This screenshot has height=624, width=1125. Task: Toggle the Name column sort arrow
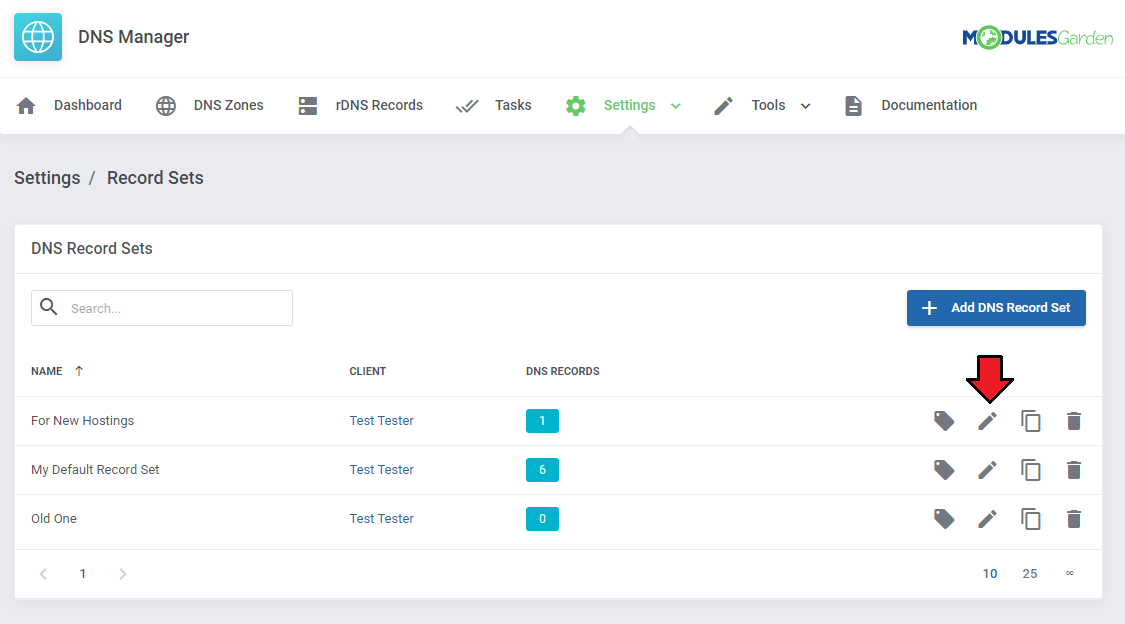click(79, 371)
